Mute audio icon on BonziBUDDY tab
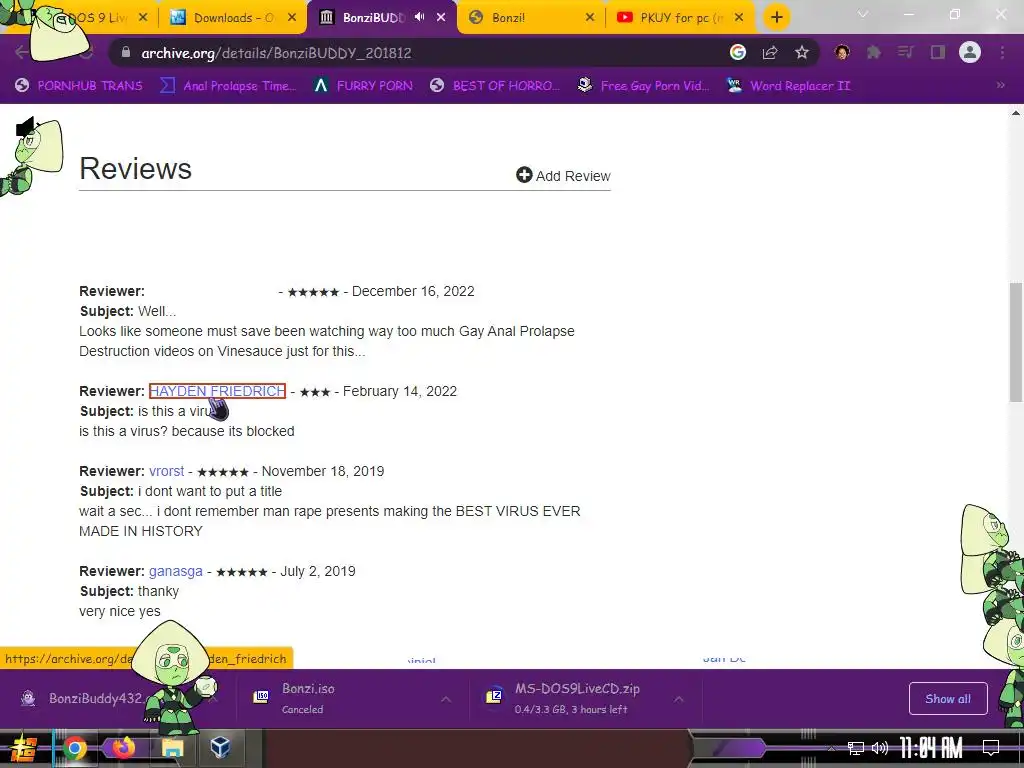The image size is (1024, 768). click(x=420, y=17)
